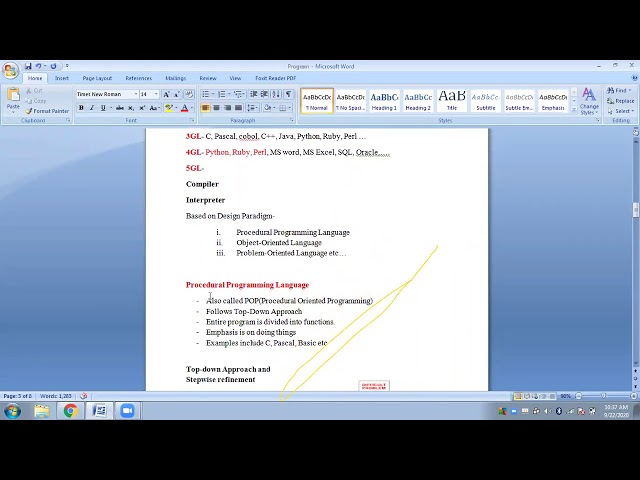Image resolution: width=640 pixels, height=480 pixels.
Task: Expand the Styles gallery
Action: tap(574, 109)
